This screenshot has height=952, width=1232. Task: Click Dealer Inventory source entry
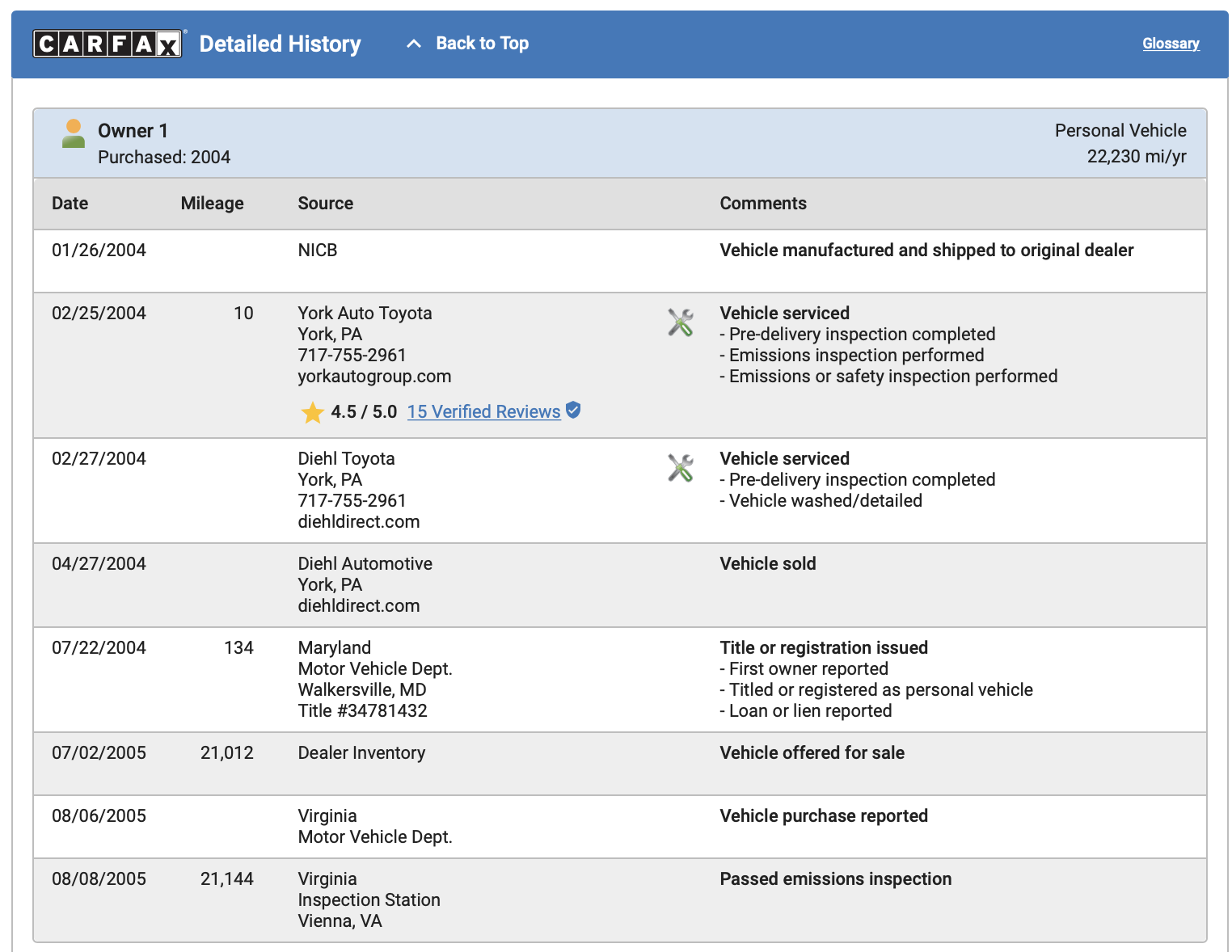tap(361, 753)
